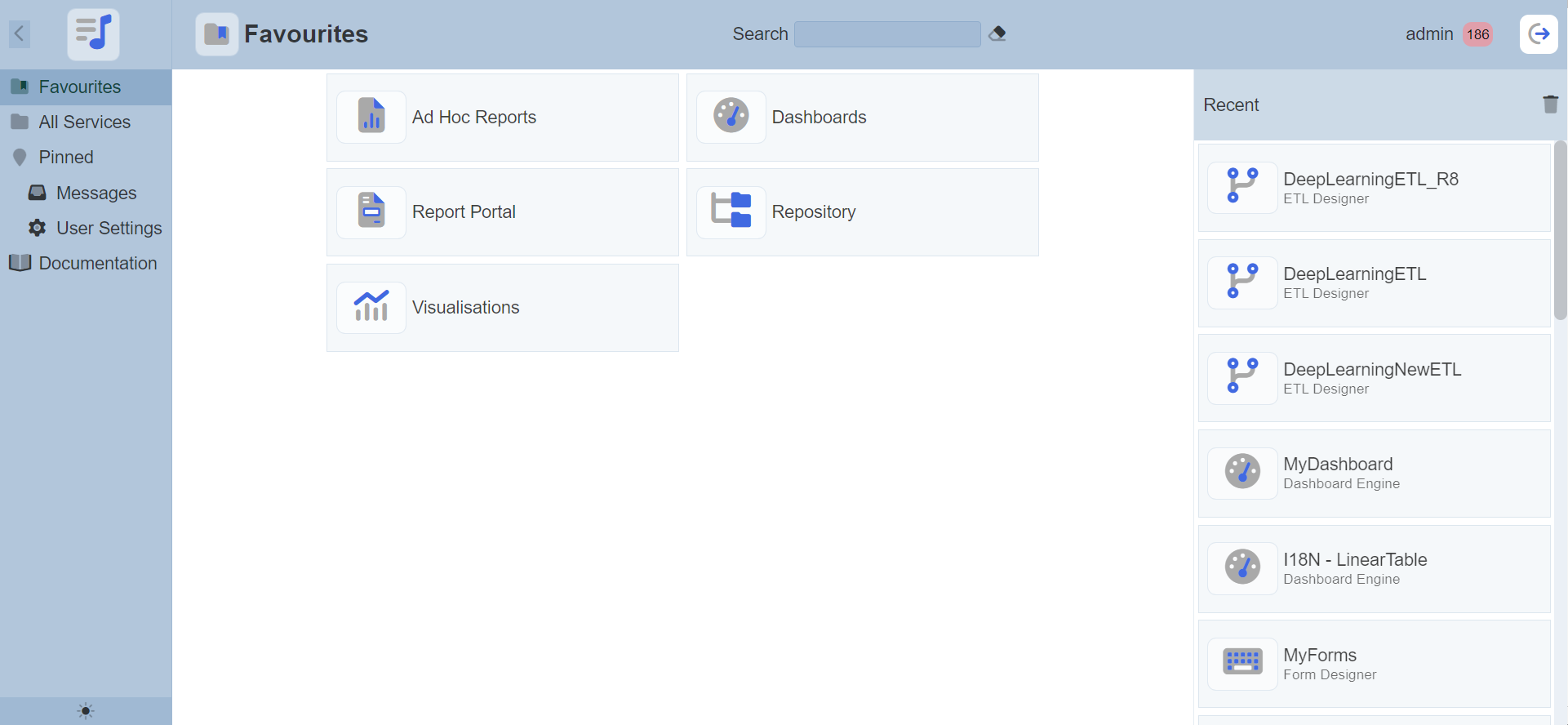The height and width of the screenshot is (725, 1568).
Task: Click the Search input field
Action: pos(886,34)
